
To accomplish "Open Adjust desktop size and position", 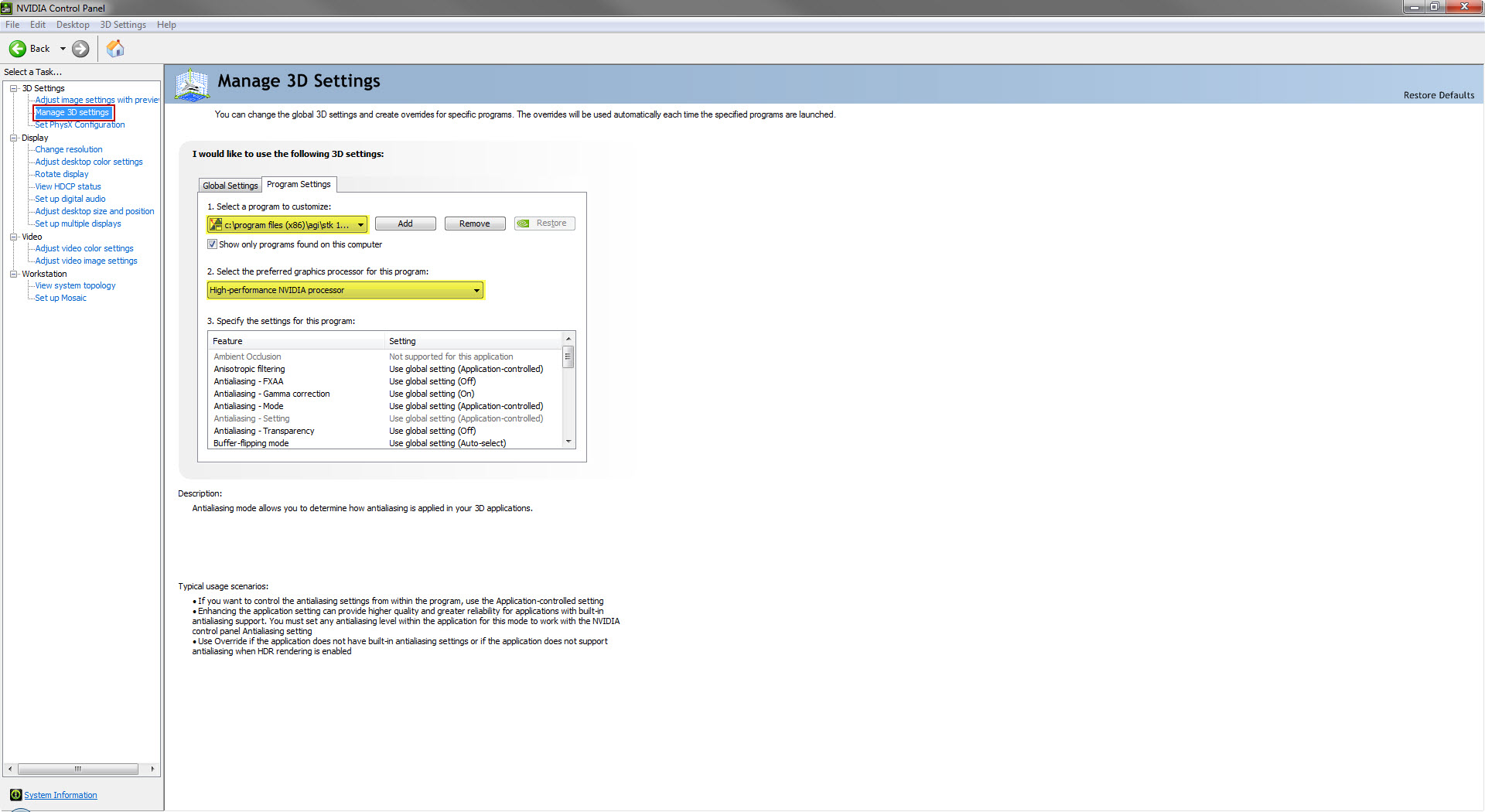I will [x=94, y=211].
